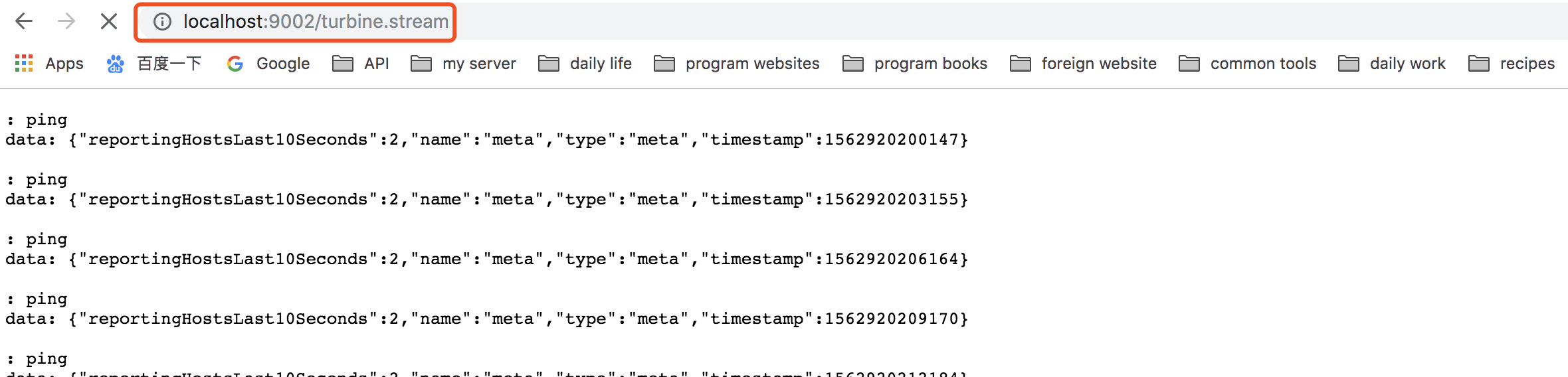The height and width of the screenshot is (377, 1568).
Task: Expand the my server bookmark folder
Action: [x=463, y=64]
